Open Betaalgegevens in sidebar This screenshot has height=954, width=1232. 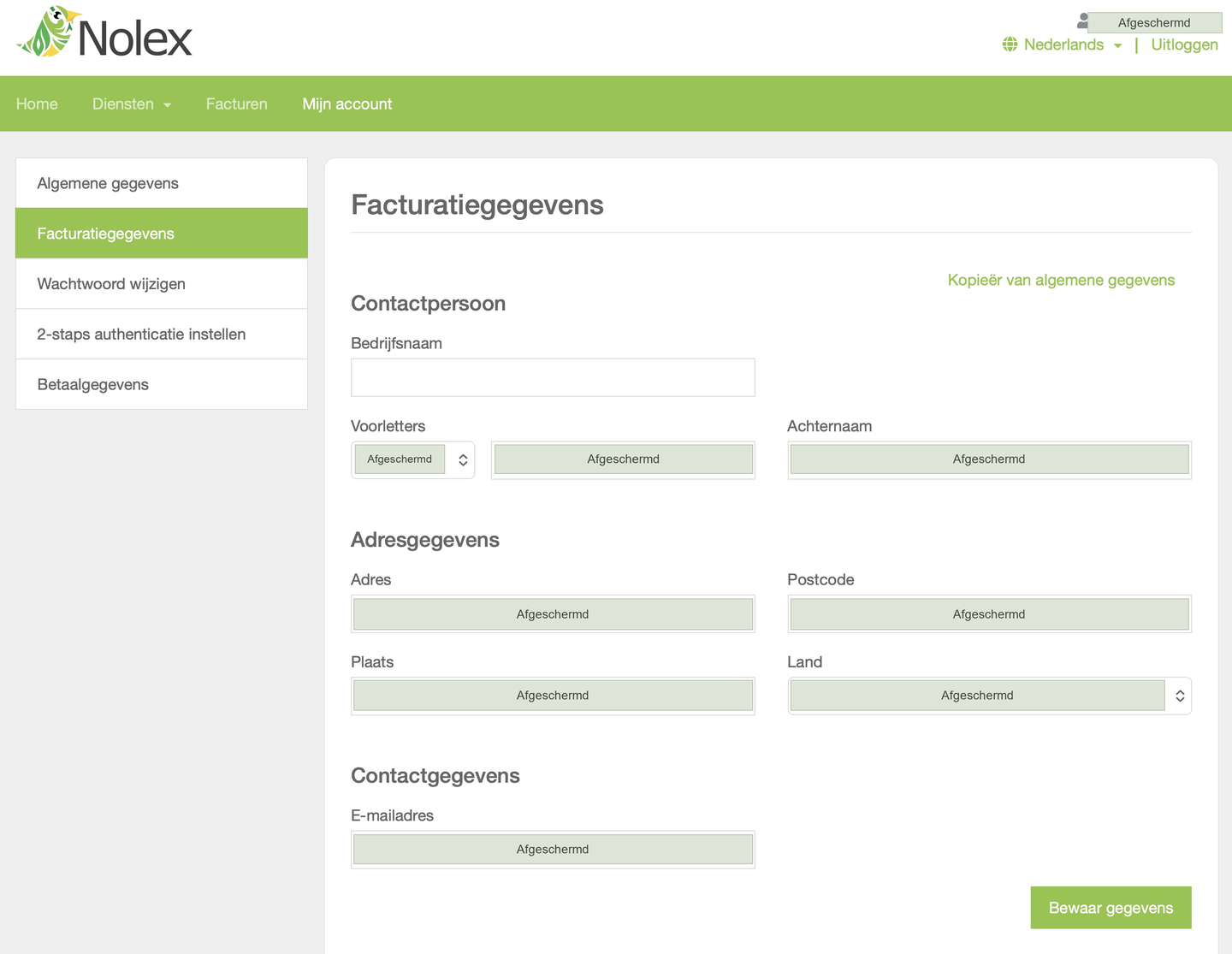[162, 384]
